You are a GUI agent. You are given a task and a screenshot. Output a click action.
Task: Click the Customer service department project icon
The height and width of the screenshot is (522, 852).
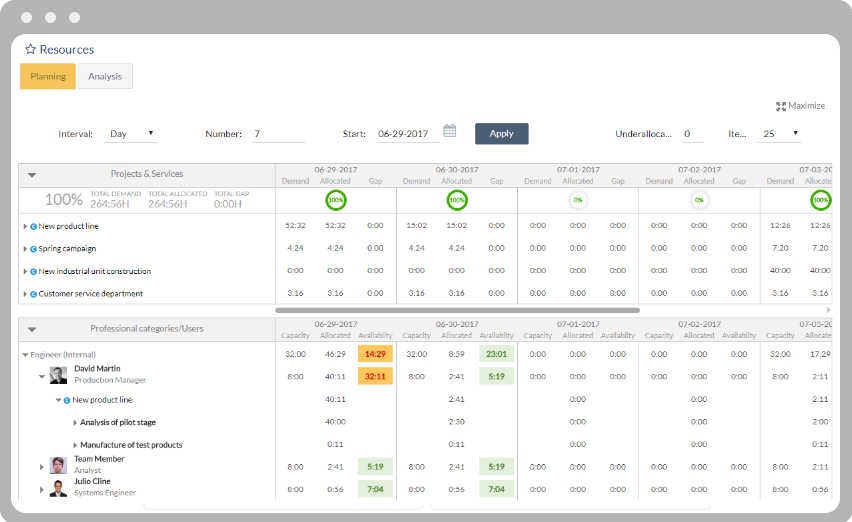33,294
